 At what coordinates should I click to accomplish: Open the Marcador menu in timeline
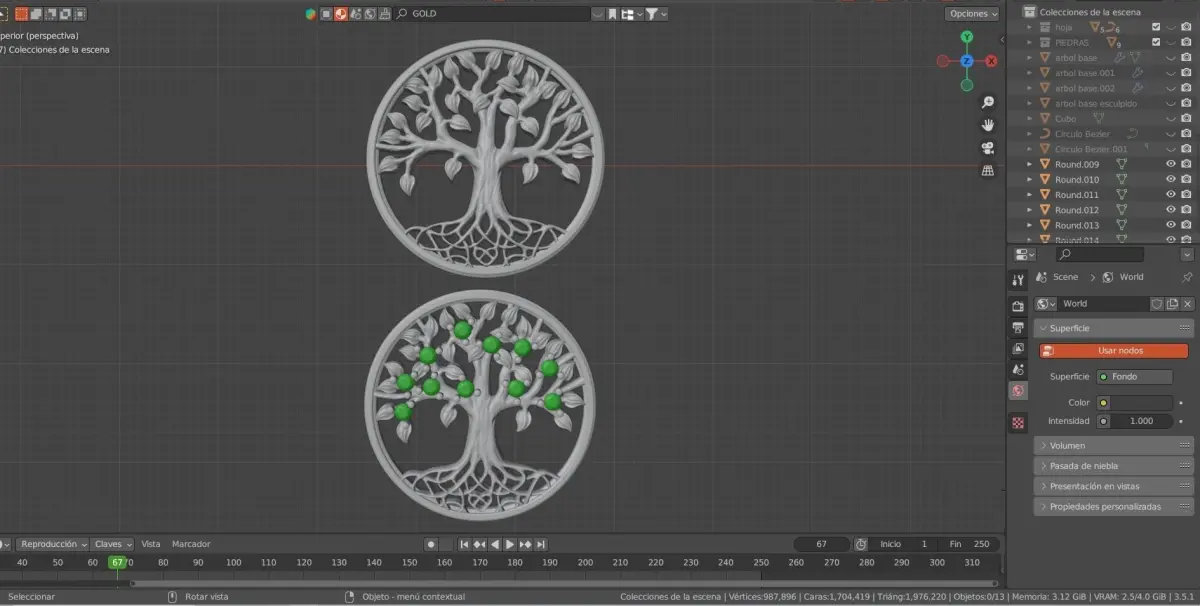coord(191,544)
